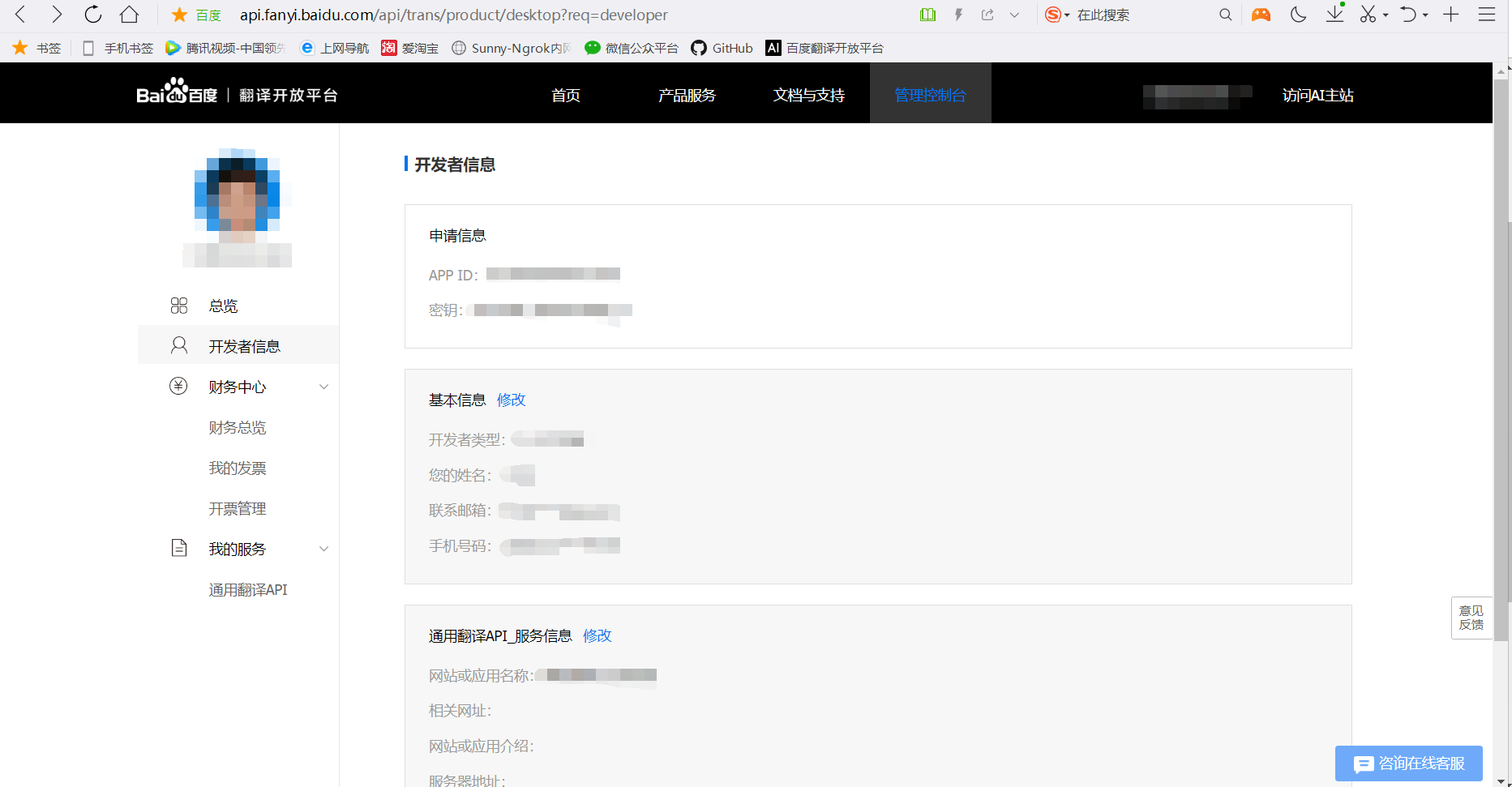Click the 修改 link next to 基本信息
Screen dimensions: 1512x787
point(511,400)
